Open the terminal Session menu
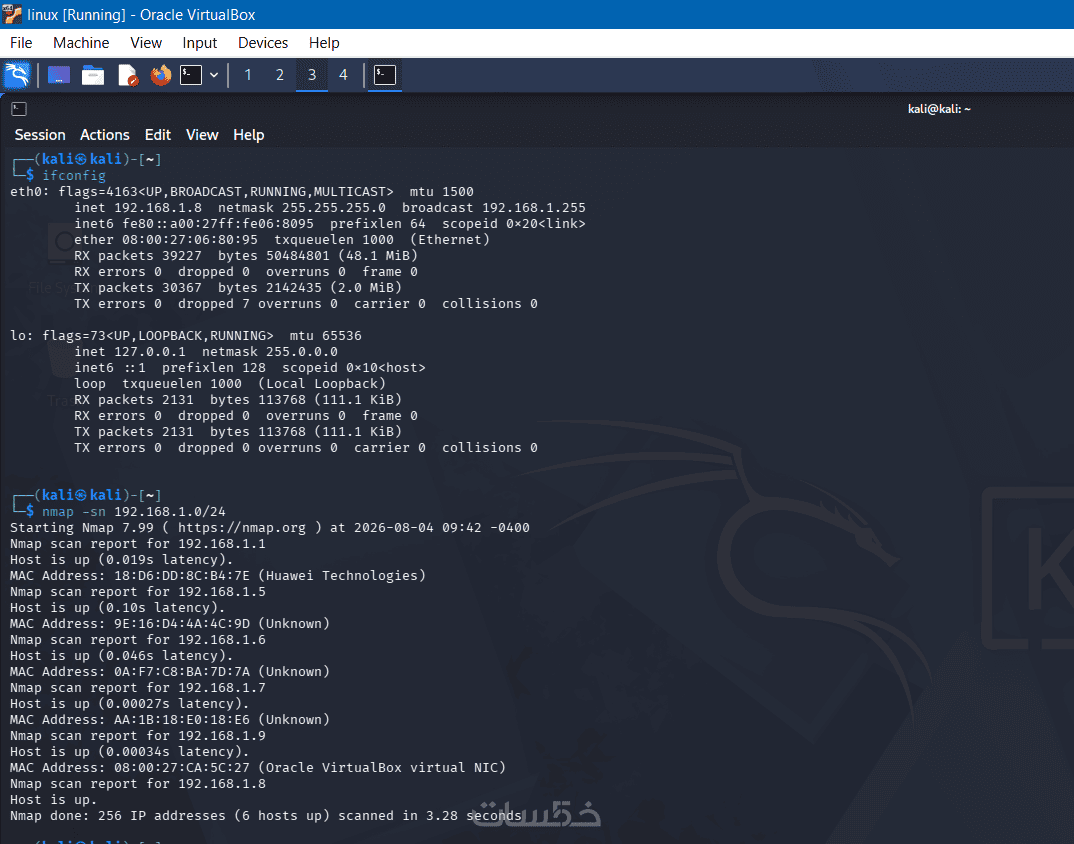1074x844 pixels. (40, 135)
